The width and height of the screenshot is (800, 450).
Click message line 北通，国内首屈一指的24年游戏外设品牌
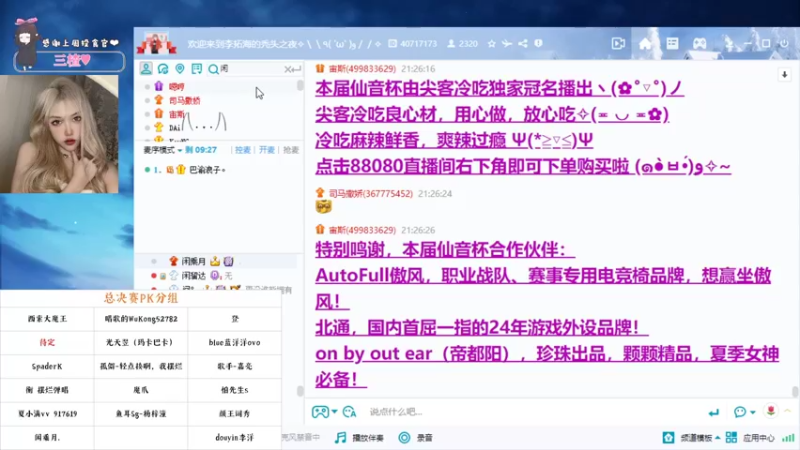pos(482,328)
